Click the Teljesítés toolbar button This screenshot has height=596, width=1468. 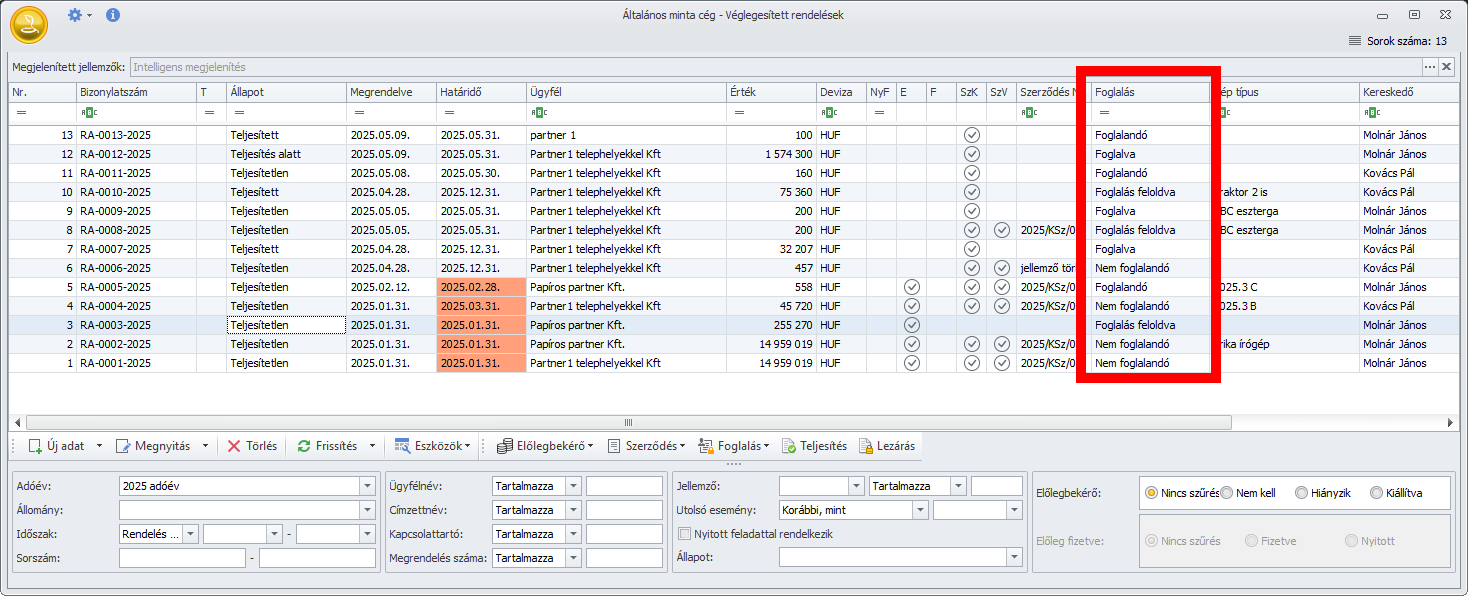pos(814,446)
